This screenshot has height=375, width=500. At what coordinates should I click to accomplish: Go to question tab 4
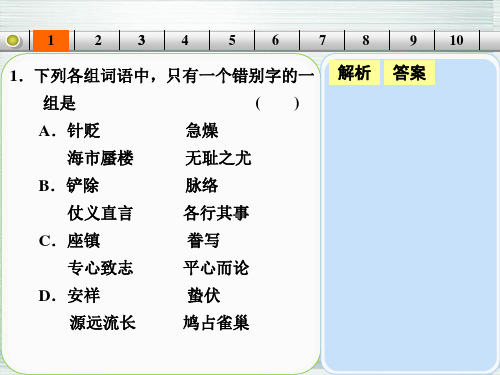[x=185, y=40]
